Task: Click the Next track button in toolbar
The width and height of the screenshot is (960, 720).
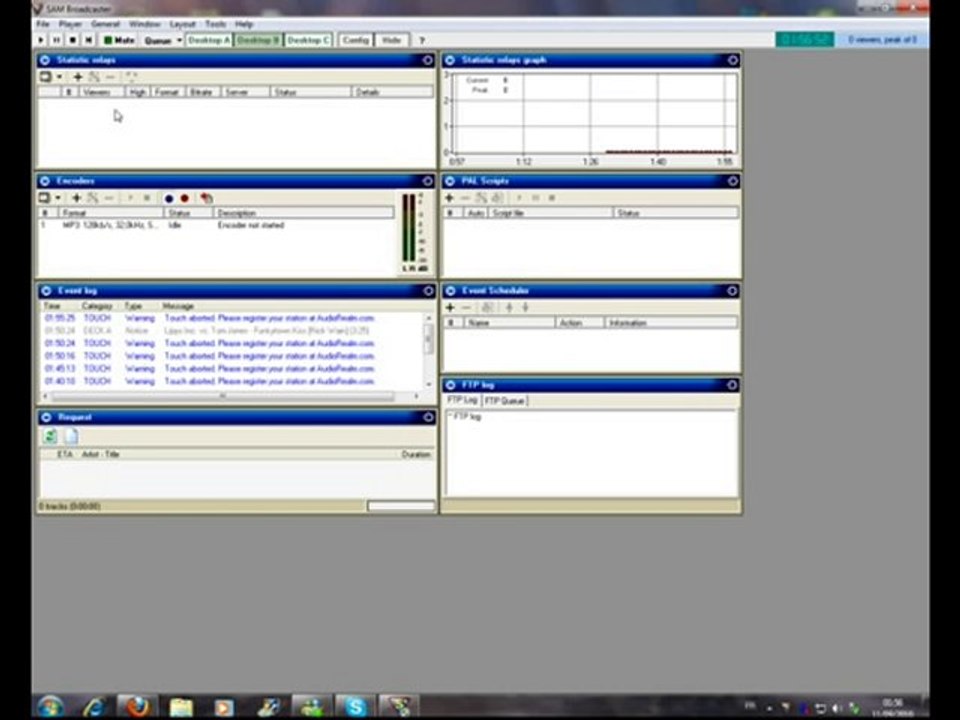Action: 88,40
